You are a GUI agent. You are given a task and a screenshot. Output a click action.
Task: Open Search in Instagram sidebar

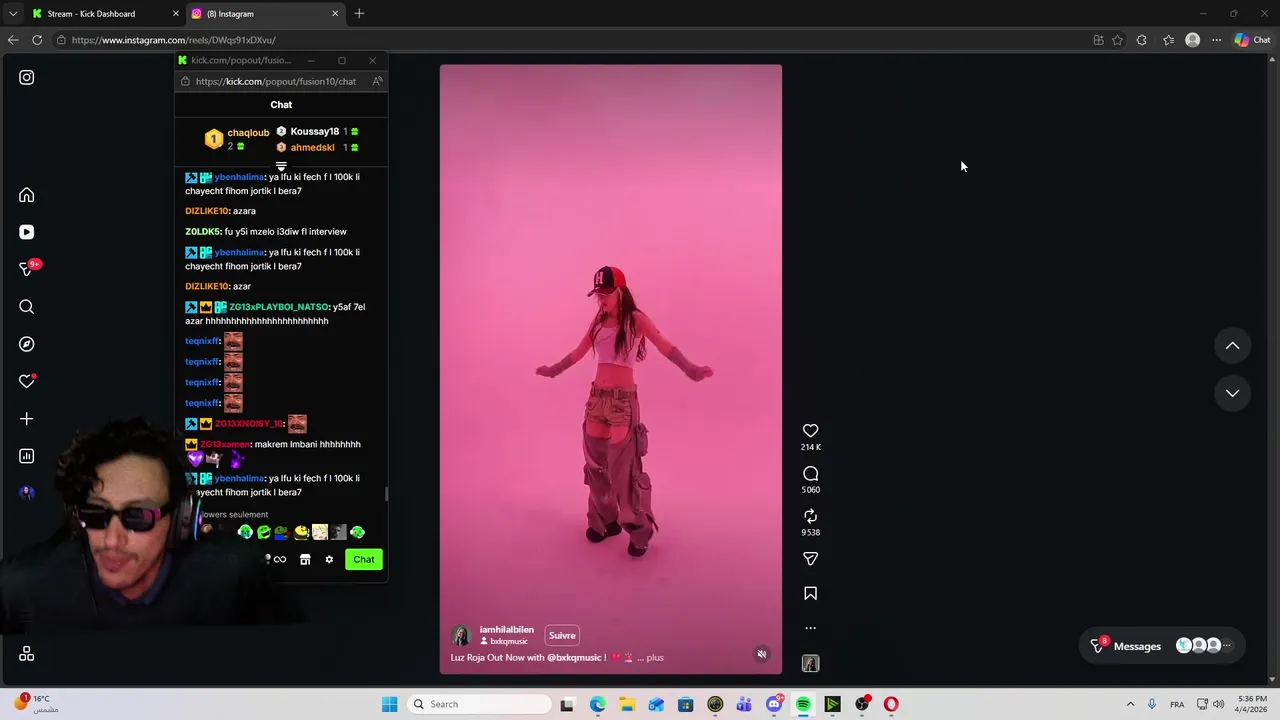[27, 307]
